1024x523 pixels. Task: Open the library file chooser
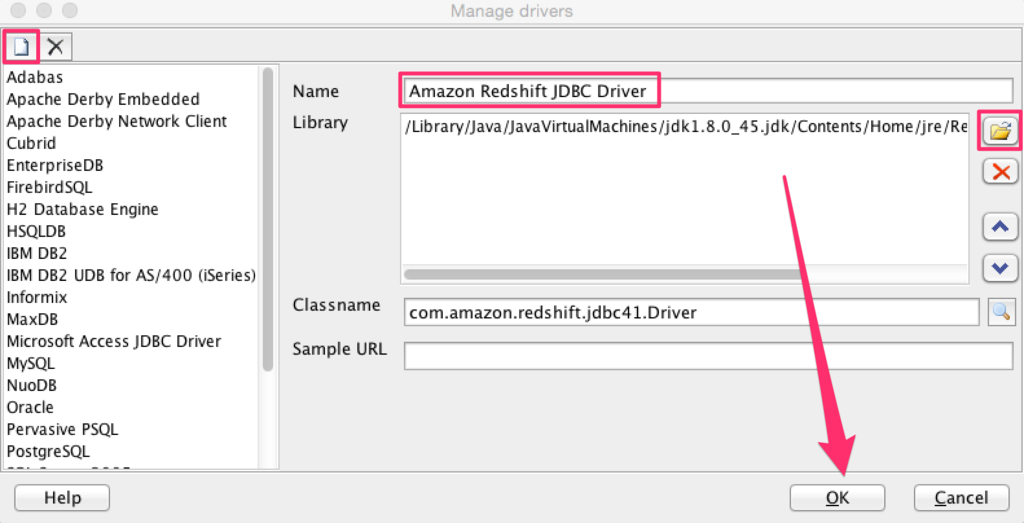click(1000, 131)
